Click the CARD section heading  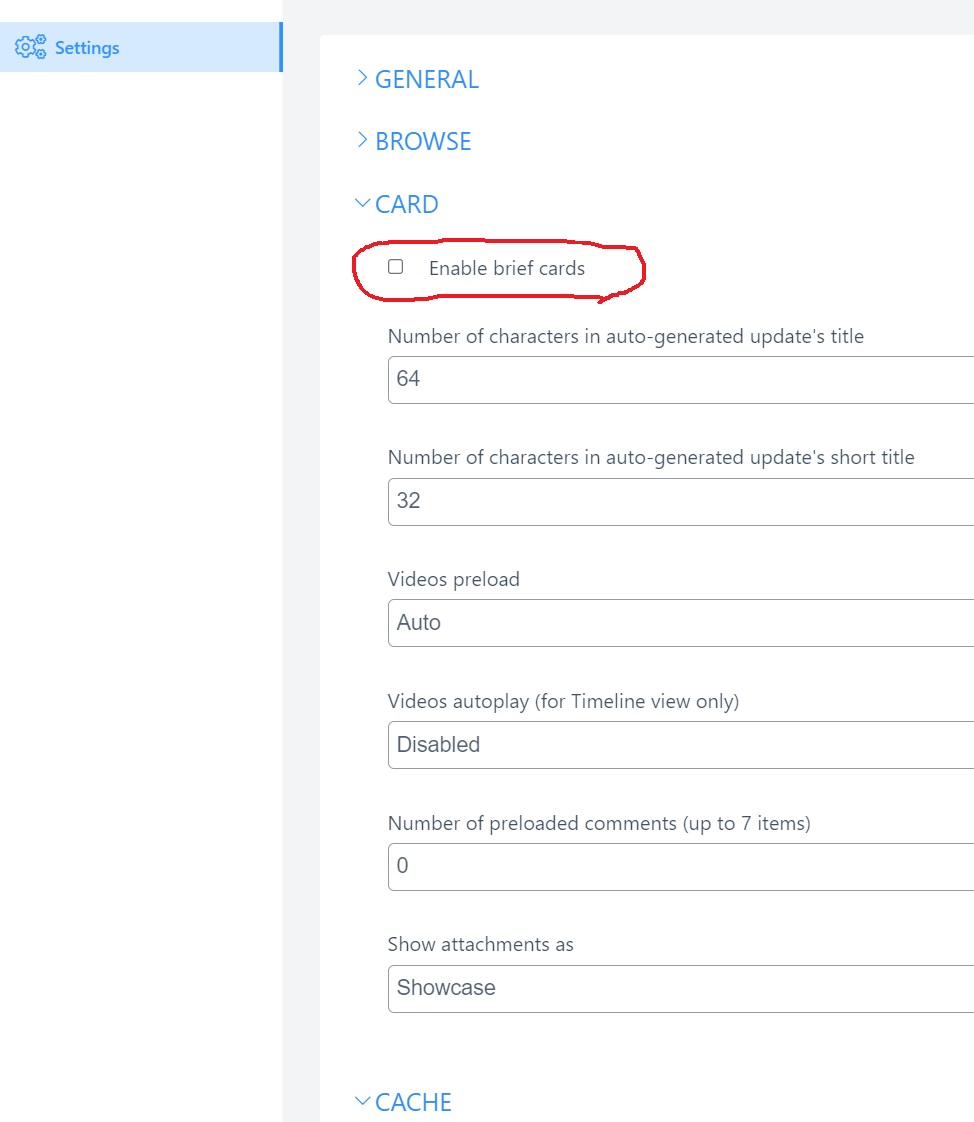point(407,204)
